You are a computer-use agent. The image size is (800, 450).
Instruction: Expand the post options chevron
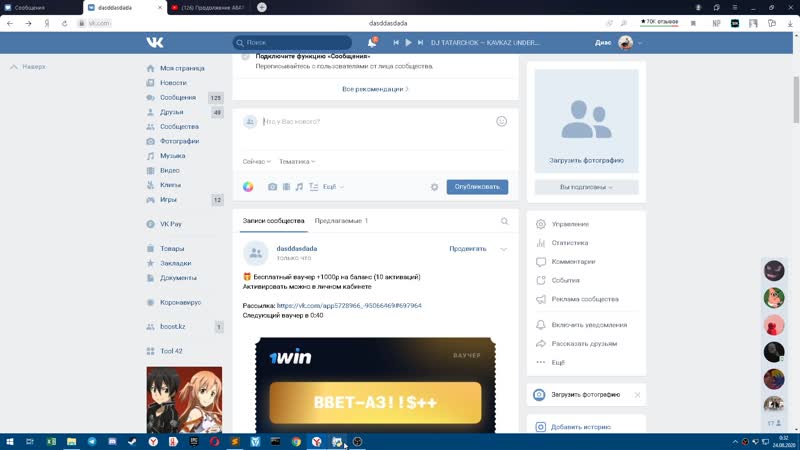504,249
